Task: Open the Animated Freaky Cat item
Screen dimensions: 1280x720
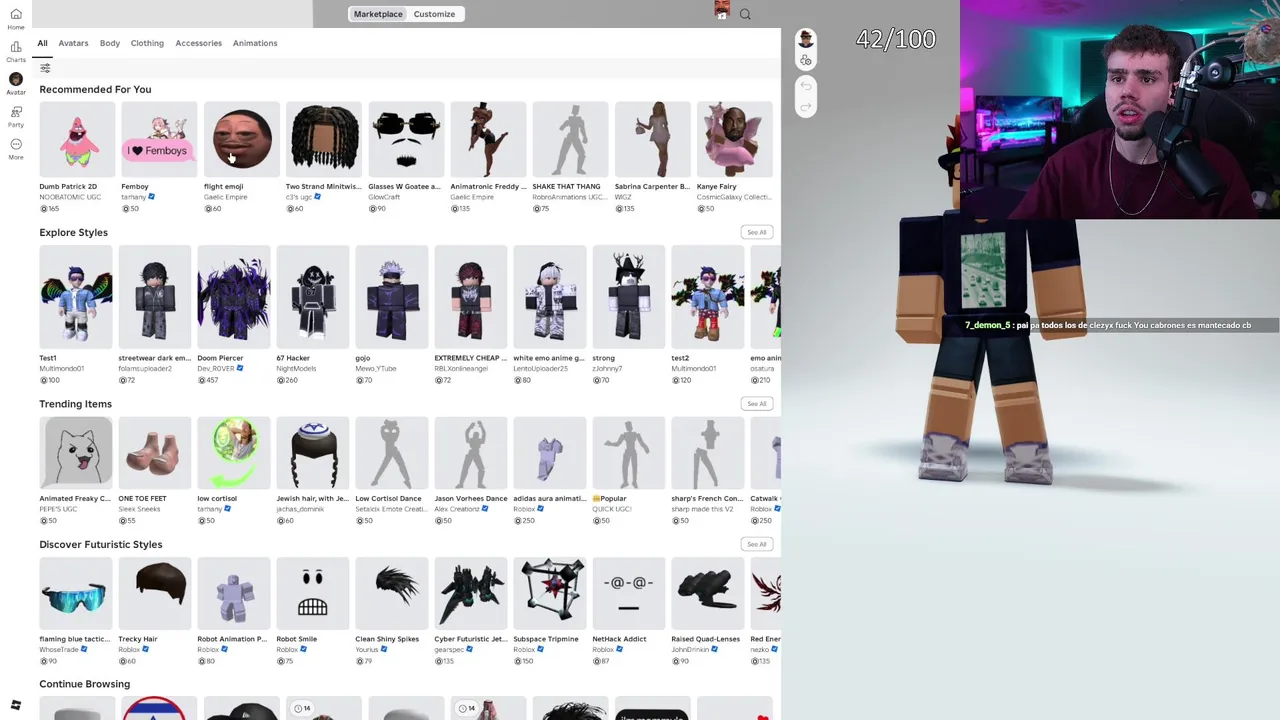Action: pyautogui.click(x=76, y=453)
